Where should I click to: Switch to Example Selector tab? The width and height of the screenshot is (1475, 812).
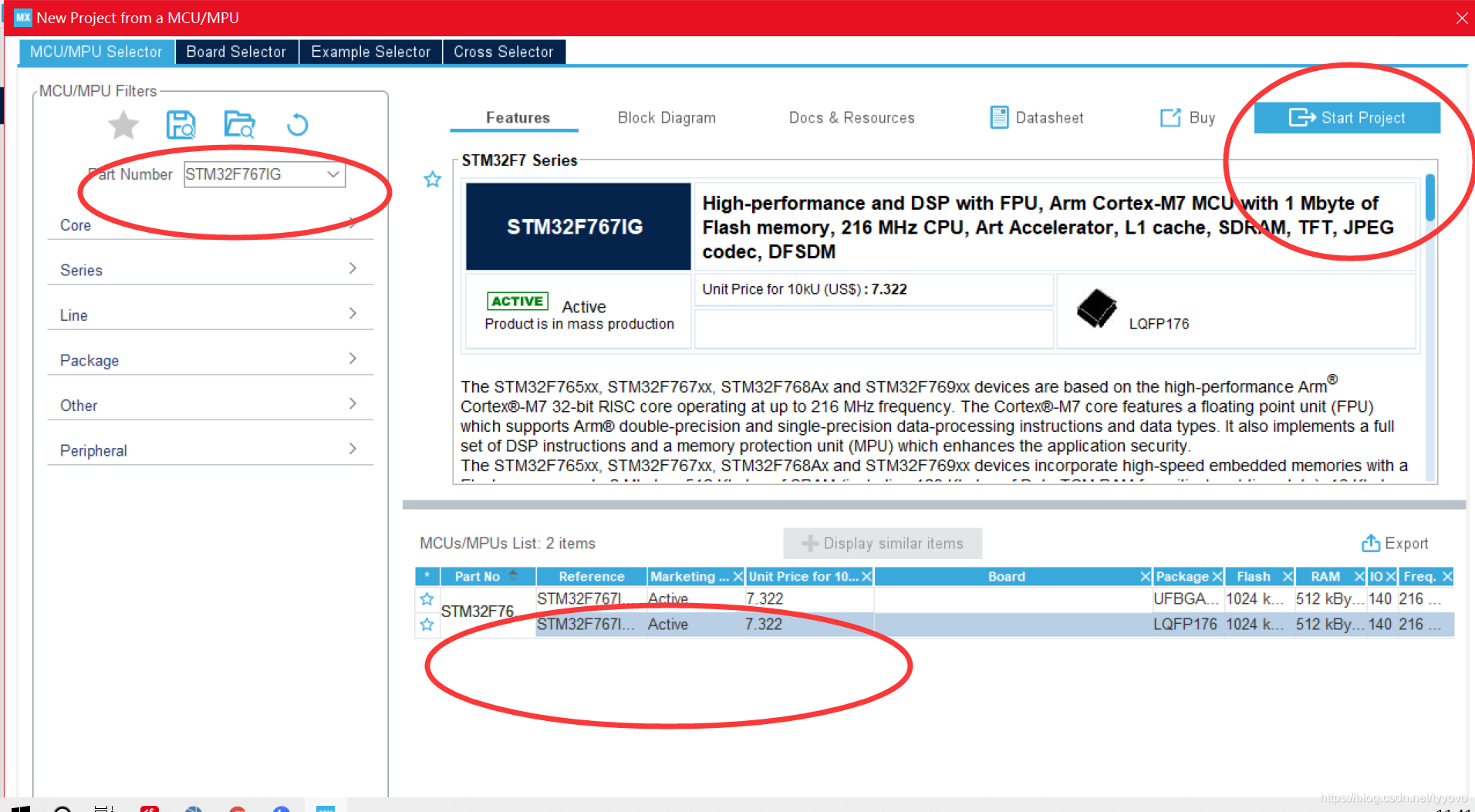[370, 52]
